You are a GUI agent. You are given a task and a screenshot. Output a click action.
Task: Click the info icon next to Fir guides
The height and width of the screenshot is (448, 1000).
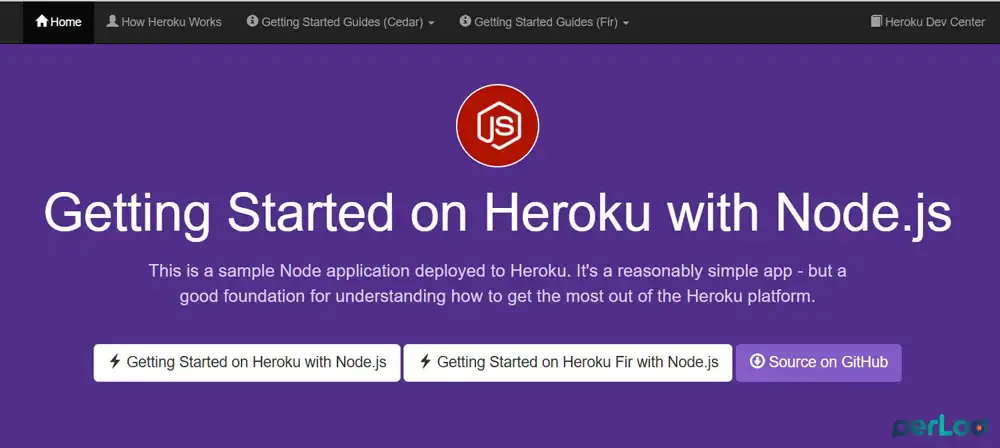tap(465, 21)
